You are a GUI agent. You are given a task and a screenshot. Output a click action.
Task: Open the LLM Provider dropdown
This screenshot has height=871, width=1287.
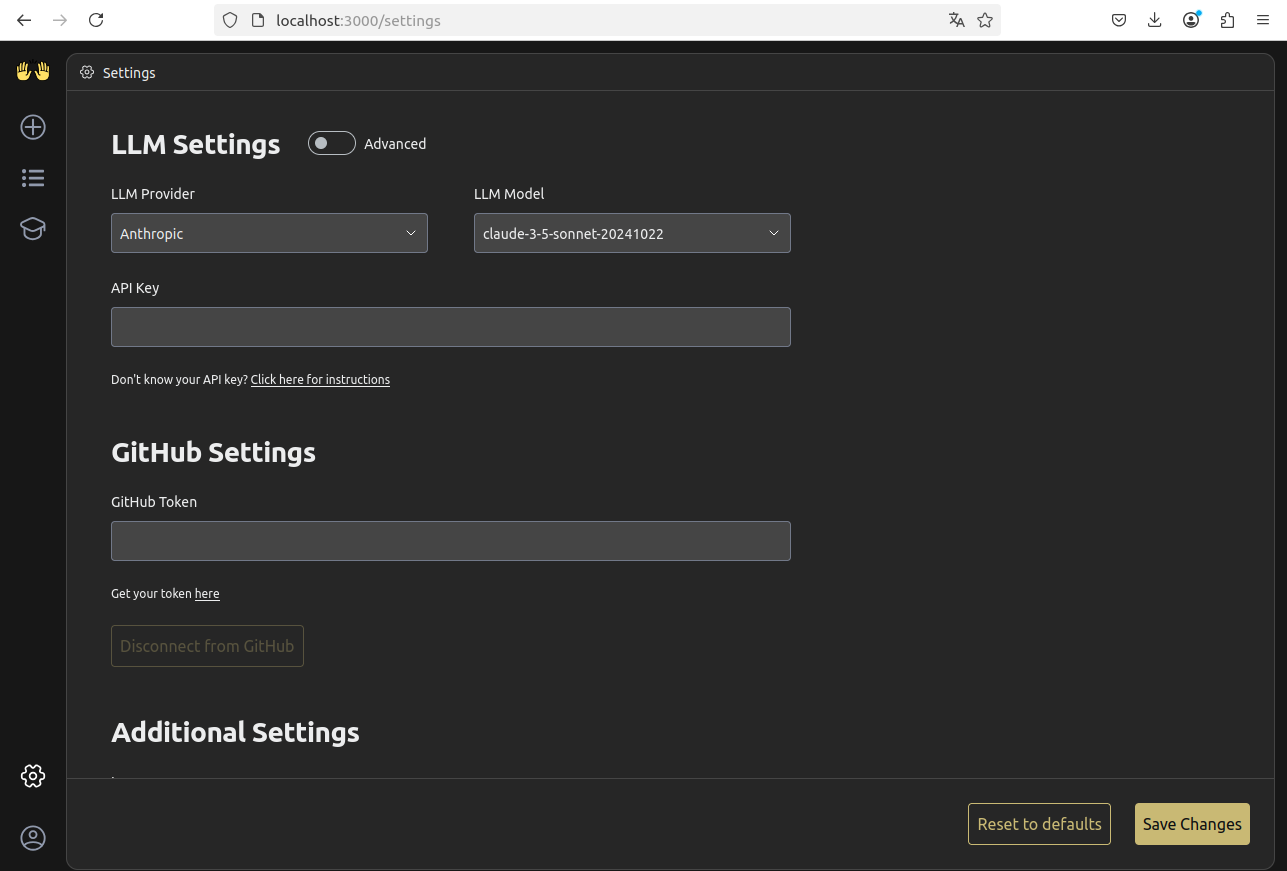click(269, 233)
